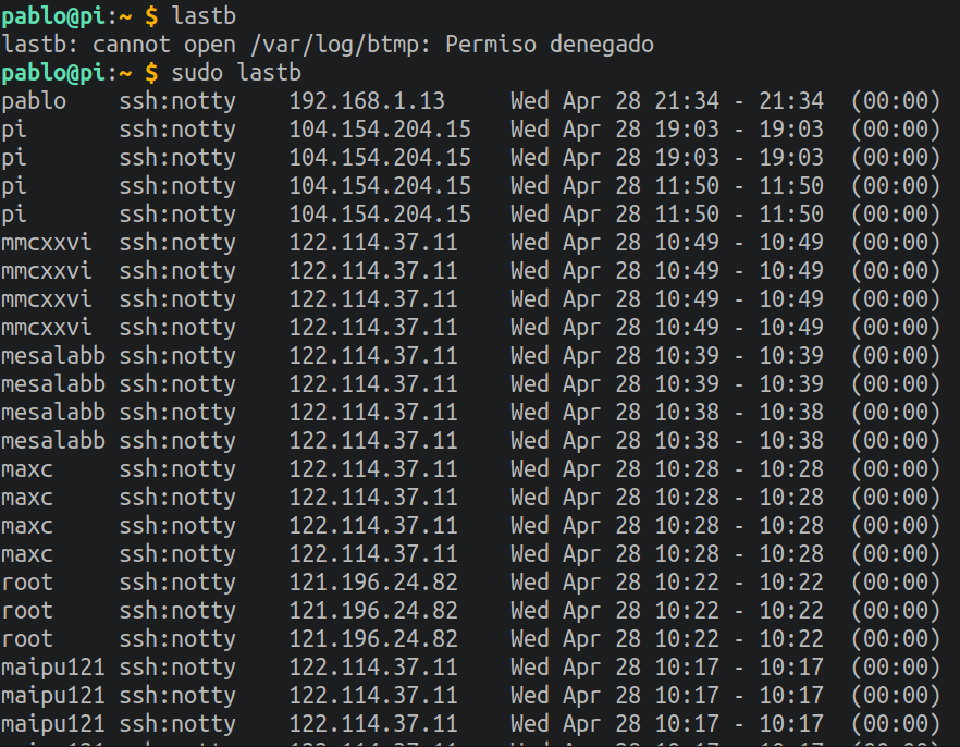The width and height of the screenshot is (960, 747).
Task: Click the topmost maipu121 username
Action: 52,666
